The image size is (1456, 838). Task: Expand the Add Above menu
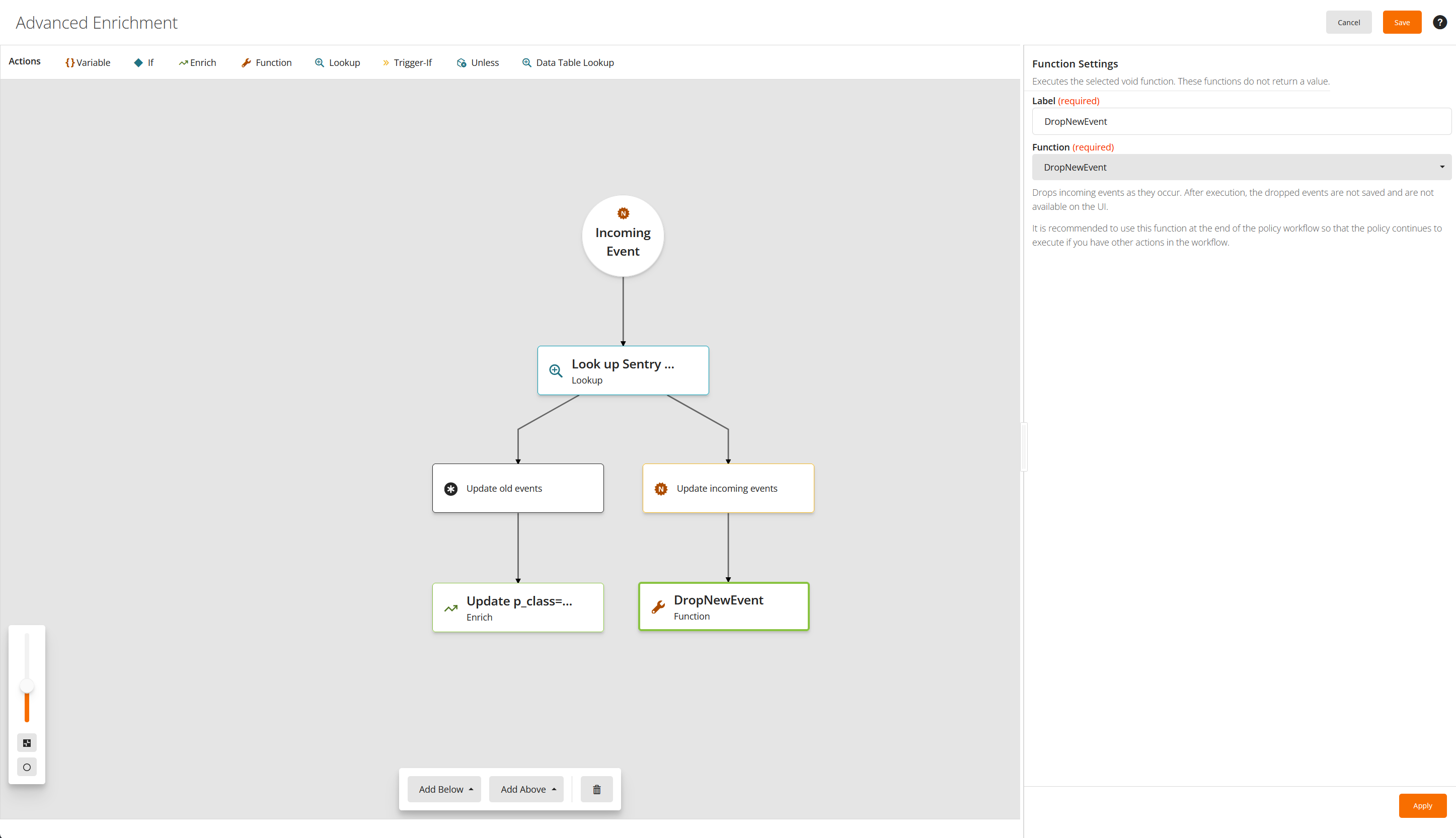click(527, 789)
